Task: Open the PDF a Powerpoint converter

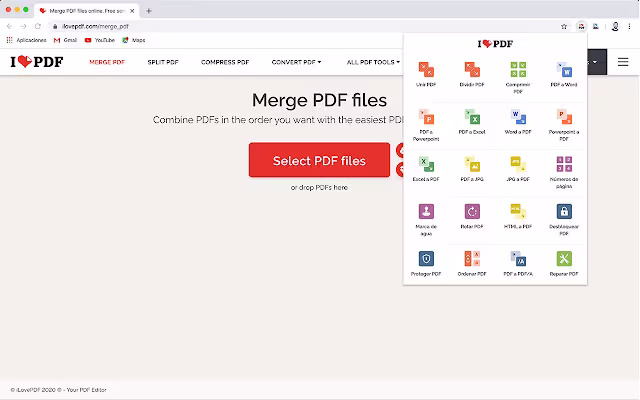Action: pos(426,125)
